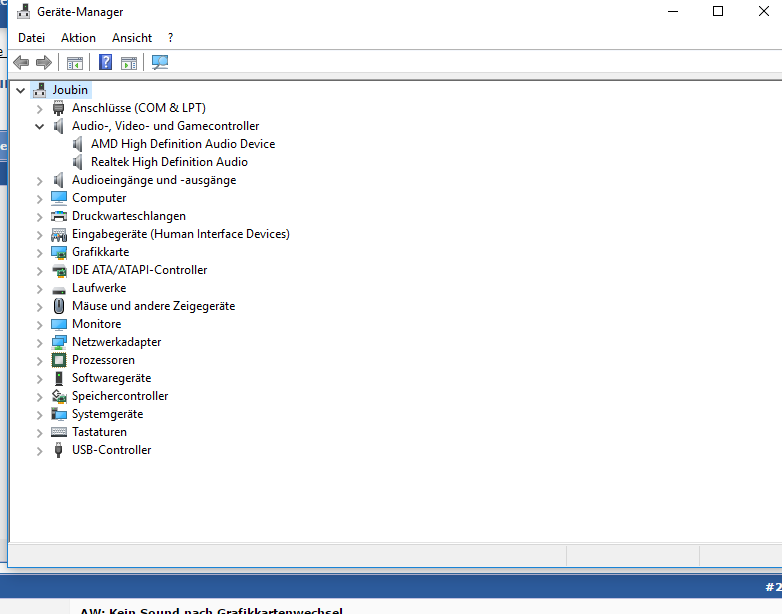Click the Forward arrow toolbar icon
Viewport: 782px width, 614px height.
[x=44, y=62]
